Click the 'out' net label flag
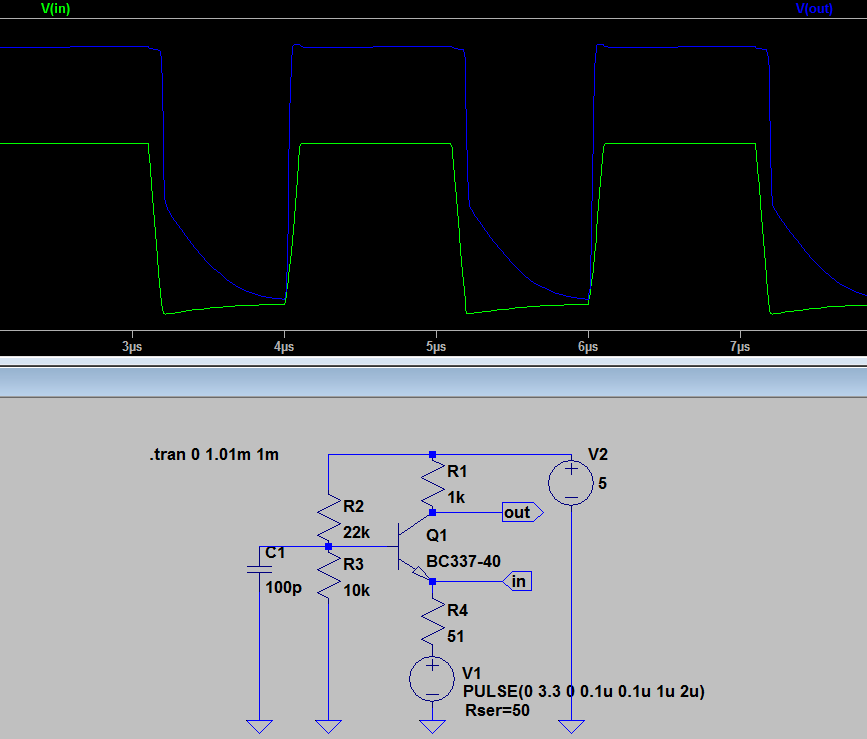 point(523,512)
